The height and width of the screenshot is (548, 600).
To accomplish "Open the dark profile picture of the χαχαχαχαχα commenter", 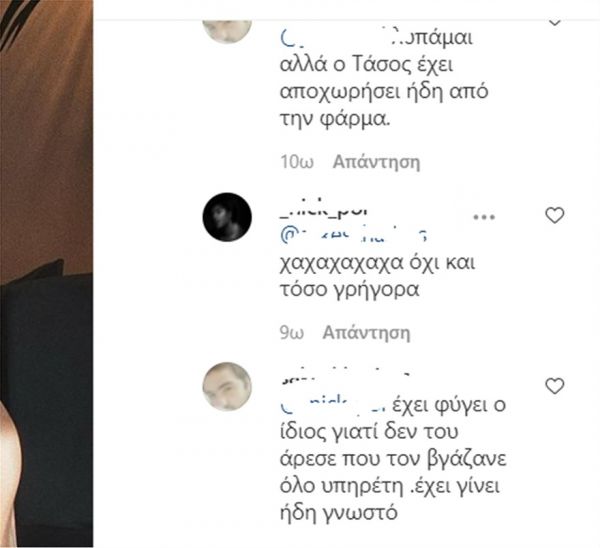I will [x=227, y=217].
